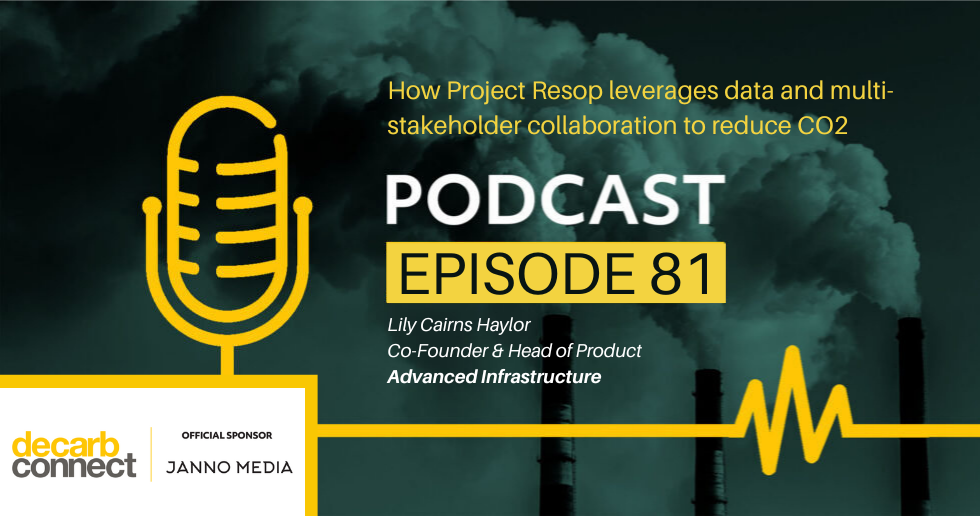Viewport: 980px width, 516px height.
Task: Click the large PODCAST heading
Action: pyautogui.click(x=555, y=199)
